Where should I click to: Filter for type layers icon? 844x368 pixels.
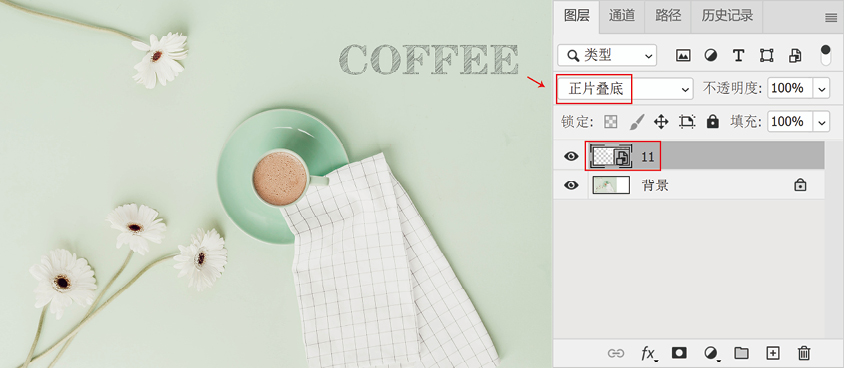(x=738, y=55)
